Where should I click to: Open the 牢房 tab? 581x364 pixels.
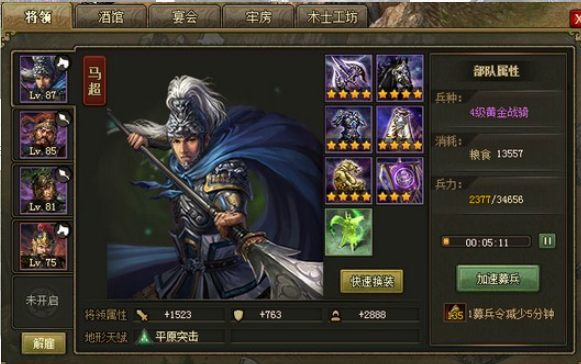click(258, 17)
